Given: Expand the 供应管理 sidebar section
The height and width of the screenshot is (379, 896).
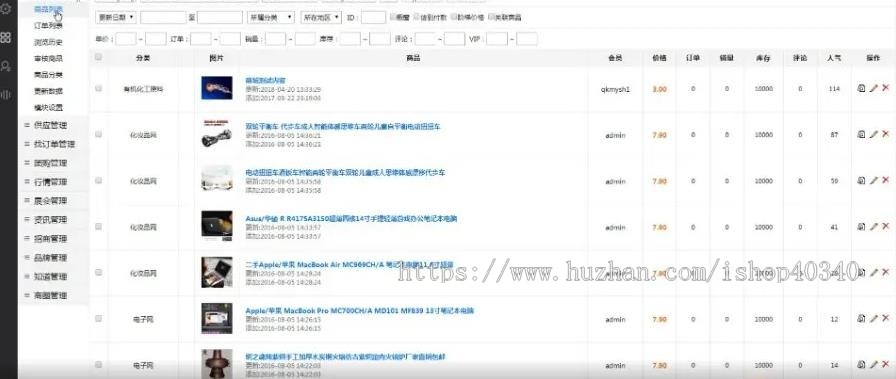Looking at the screenshot, I should [50, 125].
